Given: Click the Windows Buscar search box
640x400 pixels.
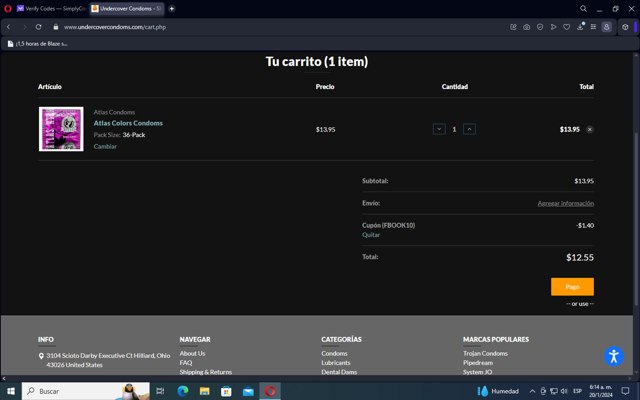Looking at the screenshot, I should [x=86, y=391].
